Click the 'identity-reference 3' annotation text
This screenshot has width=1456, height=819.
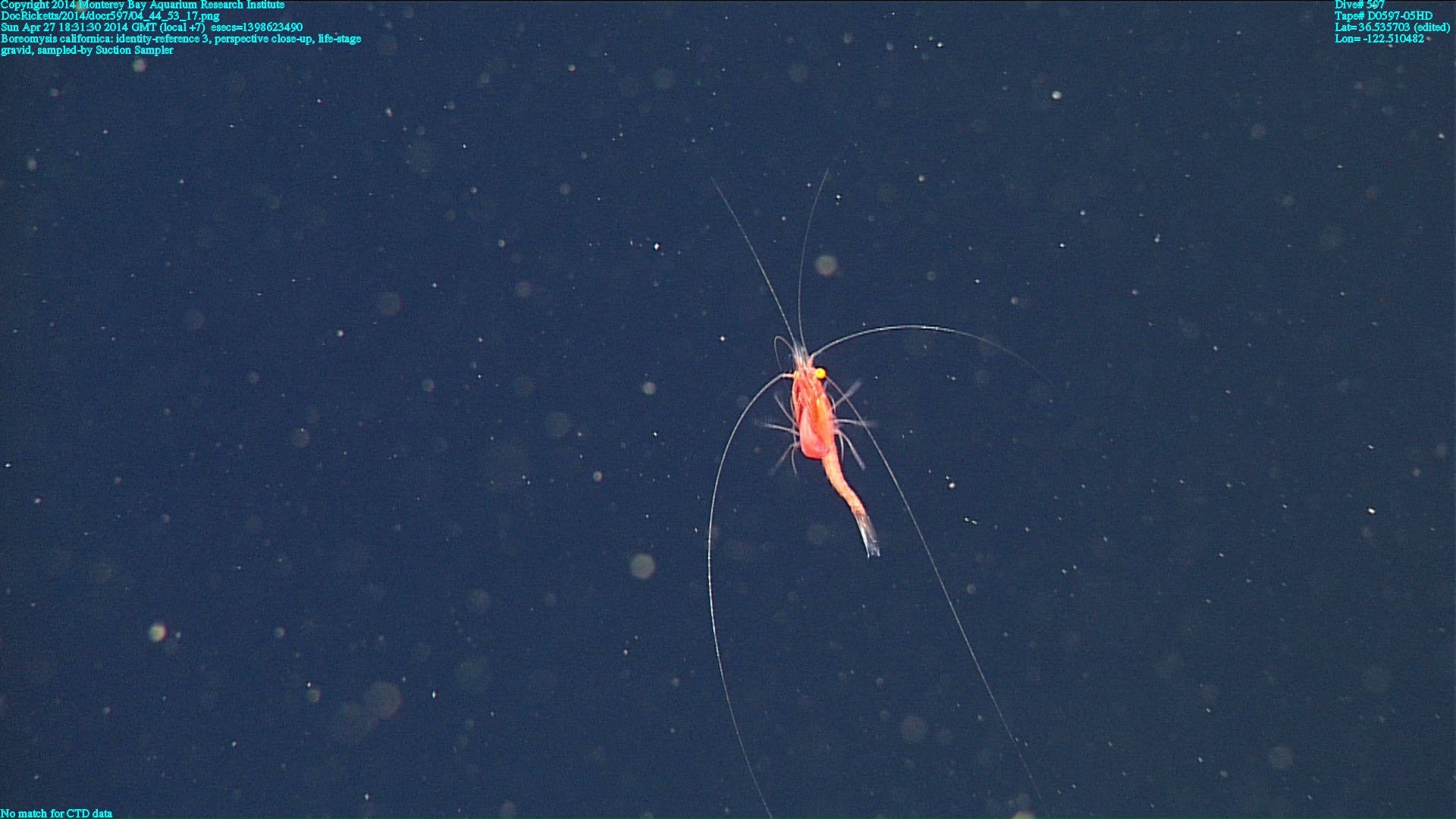click(x=162, y=39)
